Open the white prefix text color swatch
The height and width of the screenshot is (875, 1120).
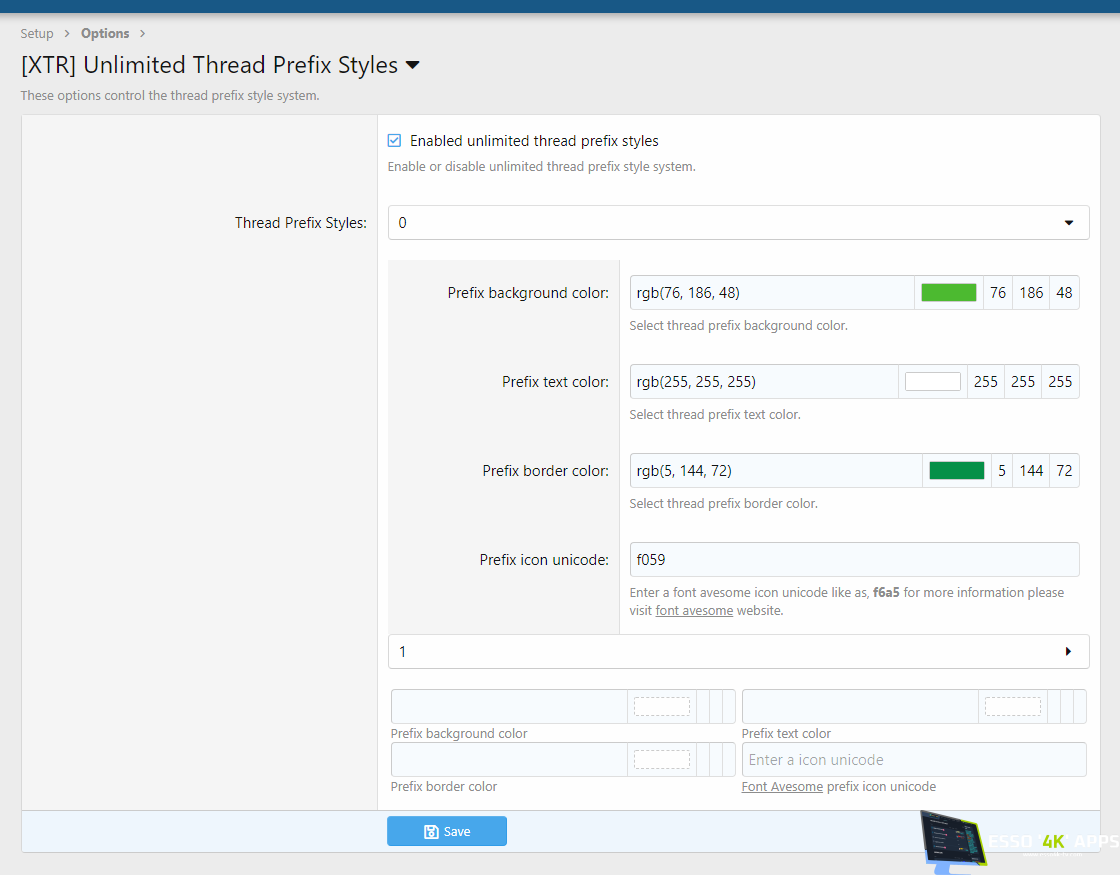tap(932, 382)
